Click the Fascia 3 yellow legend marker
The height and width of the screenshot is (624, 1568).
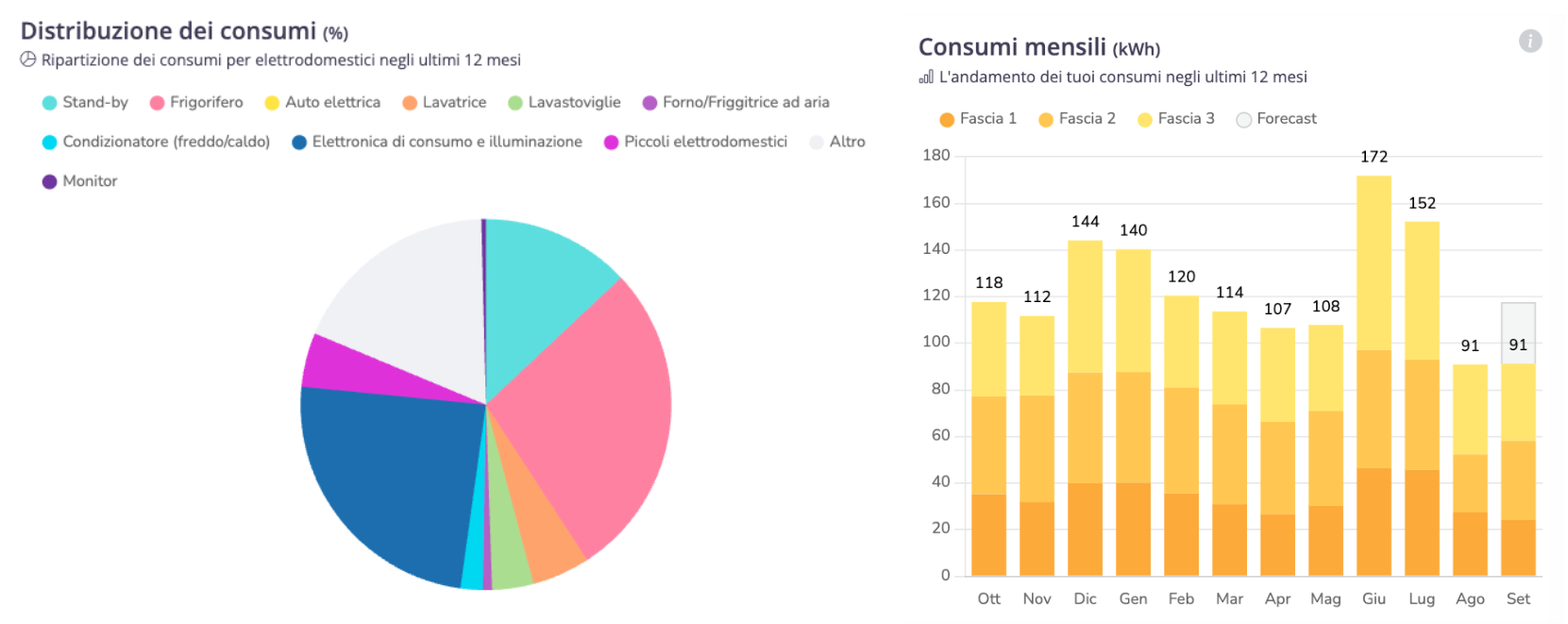pos(1145,120)
